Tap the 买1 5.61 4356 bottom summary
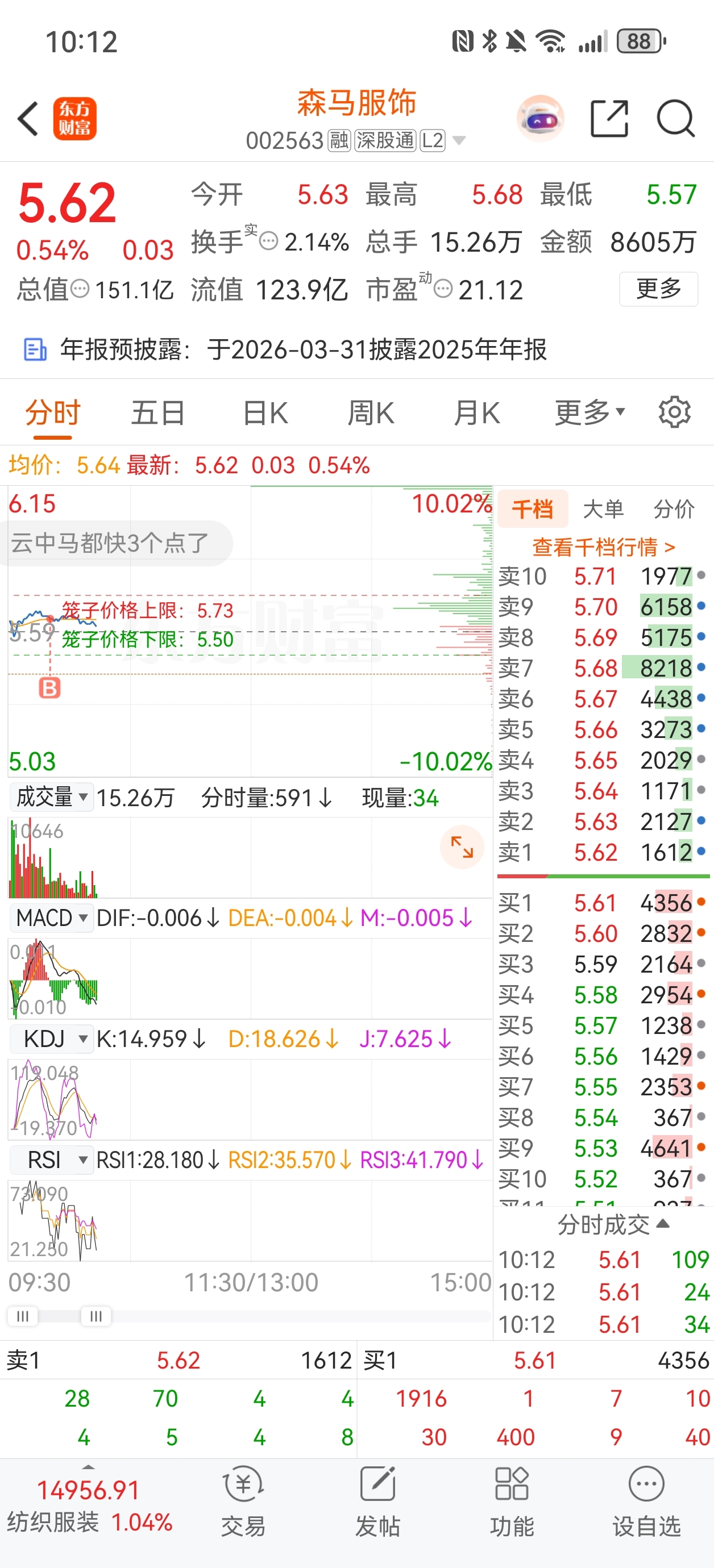The height and width of the screenshot is (1568, 714). pos(535,1361)
